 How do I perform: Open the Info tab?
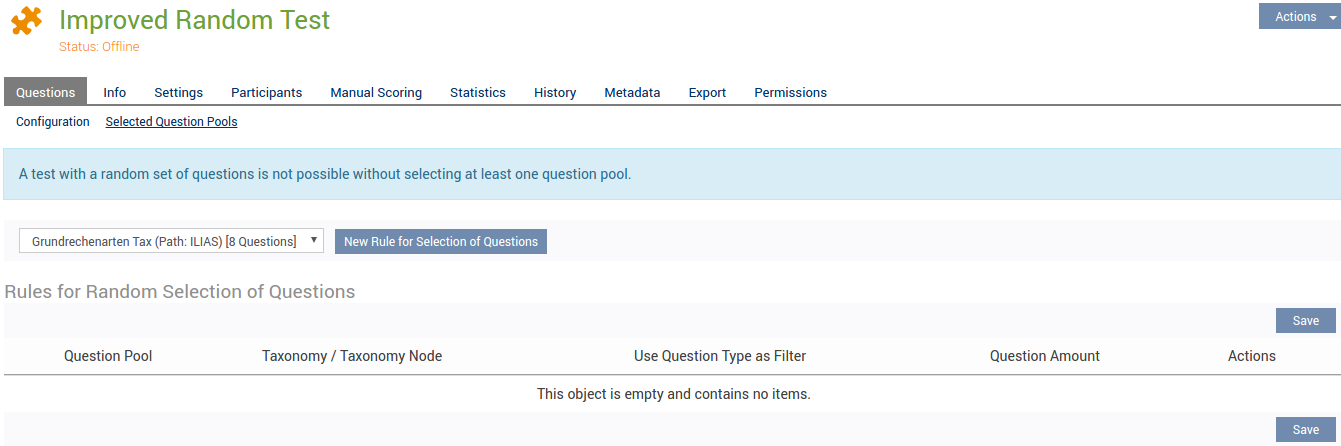[x=115, y=92]
